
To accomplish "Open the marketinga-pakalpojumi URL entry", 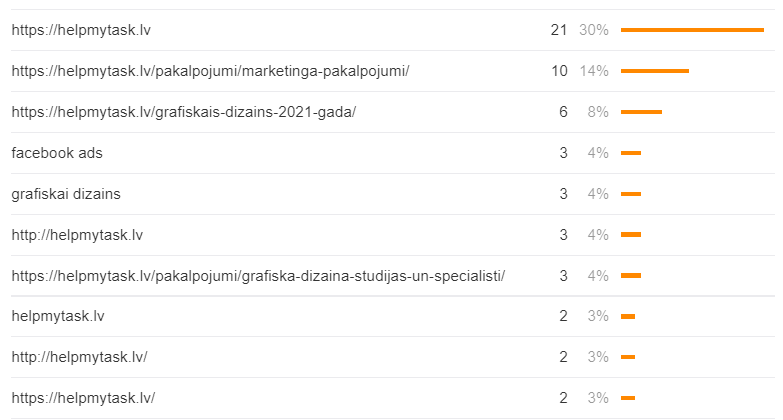I will pyautogui.click(x=210, y=71).
